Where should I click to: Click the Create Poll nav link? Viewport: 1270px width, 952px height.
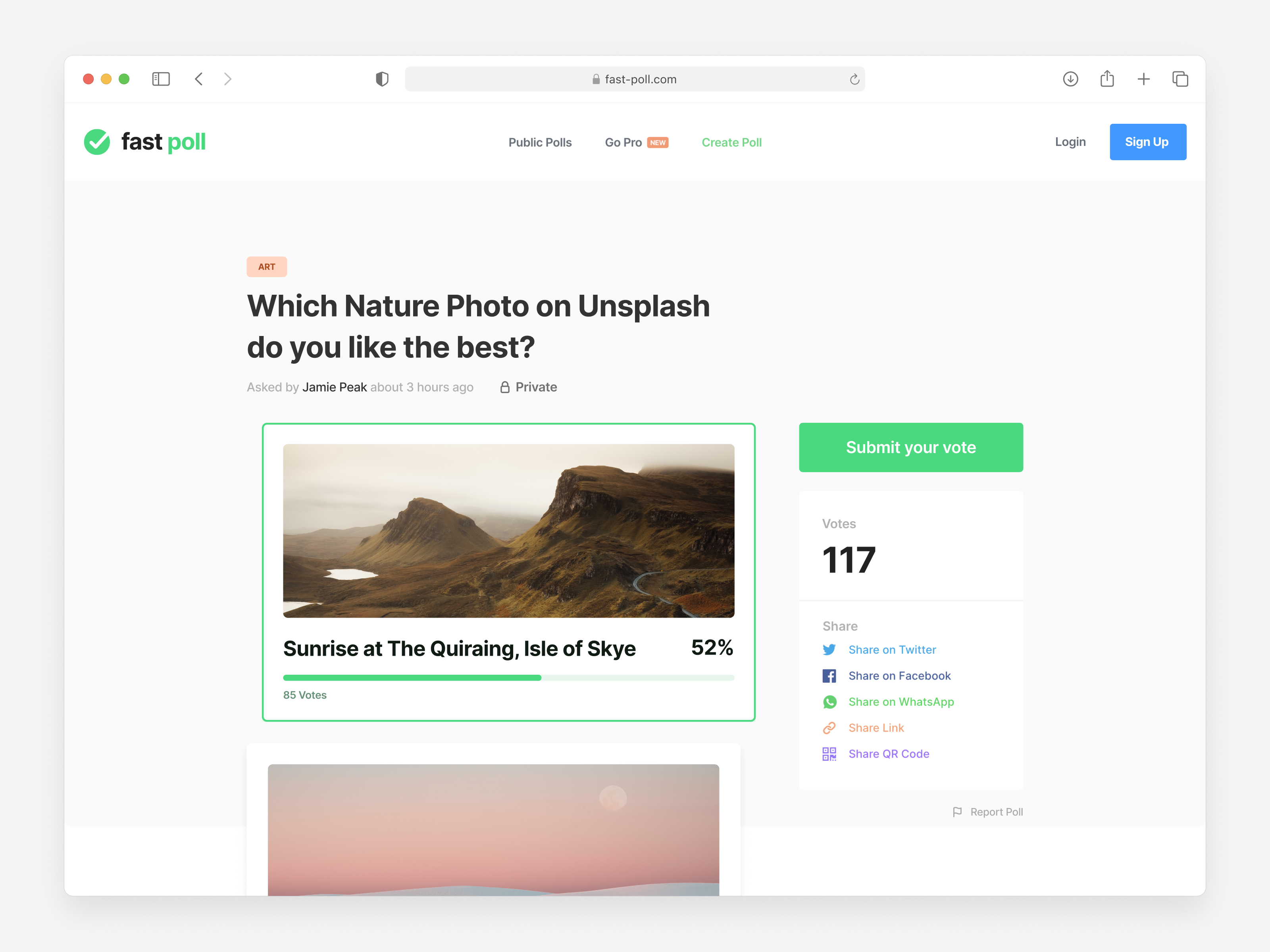731,142
